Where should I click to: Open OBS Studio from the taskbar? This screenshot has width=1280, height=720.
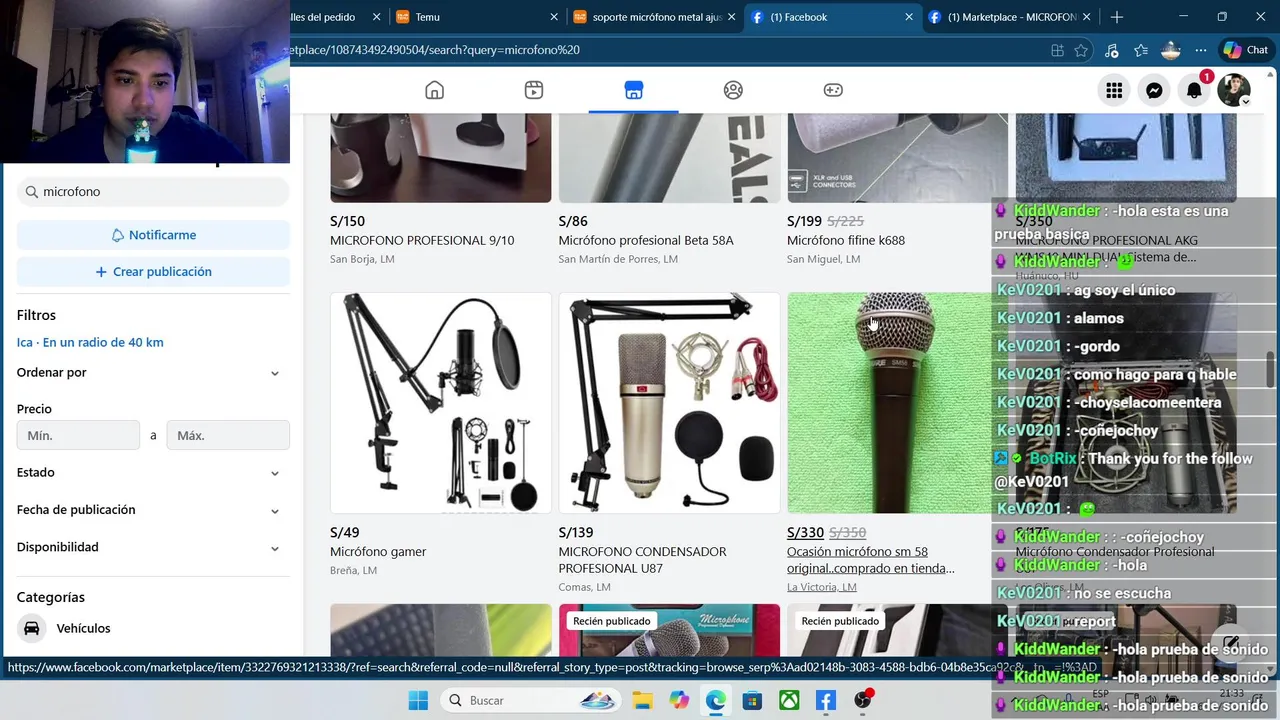tap(863, 700)
